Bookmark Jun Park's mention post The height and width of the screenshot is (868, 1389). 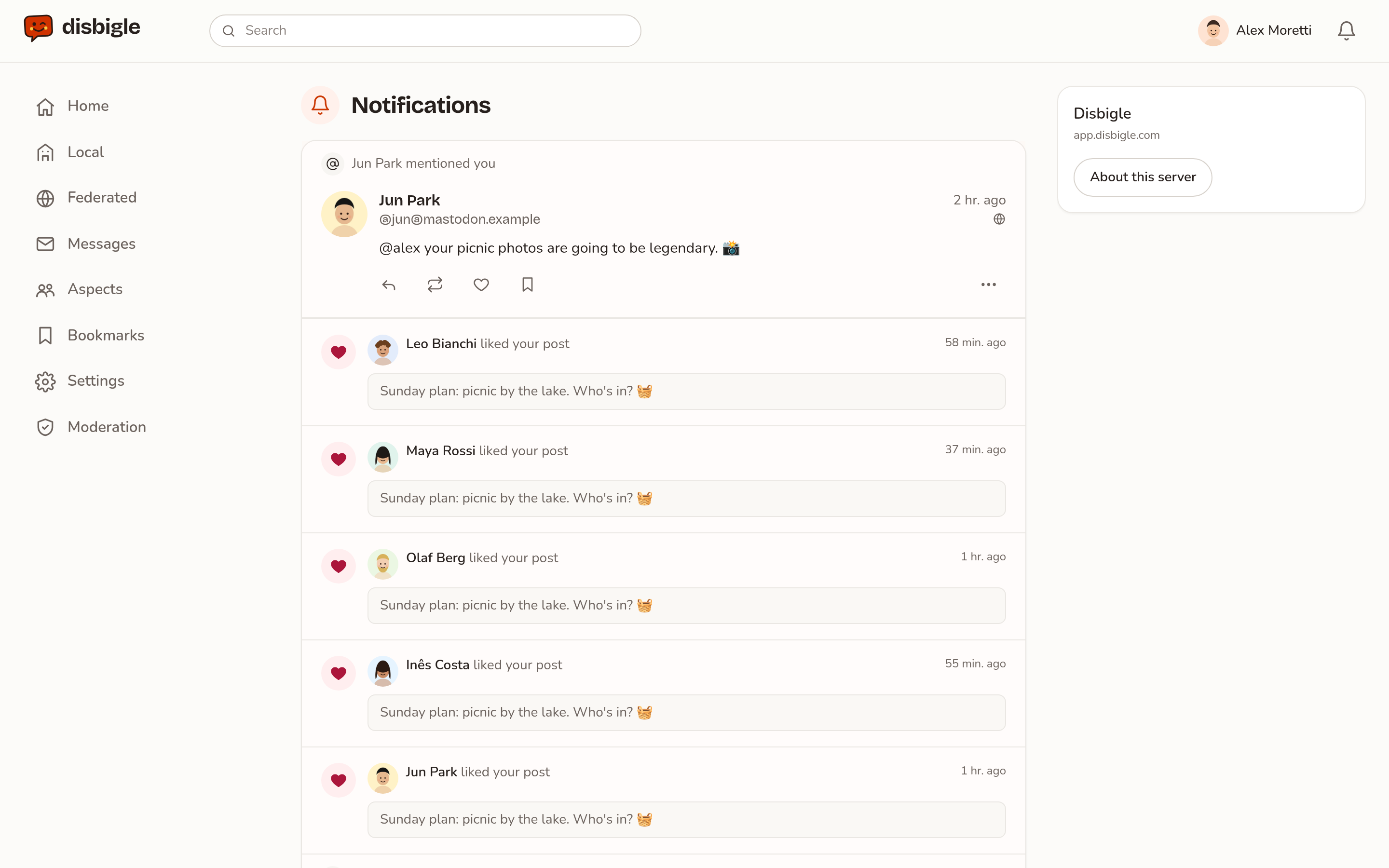tap(528, 285)
